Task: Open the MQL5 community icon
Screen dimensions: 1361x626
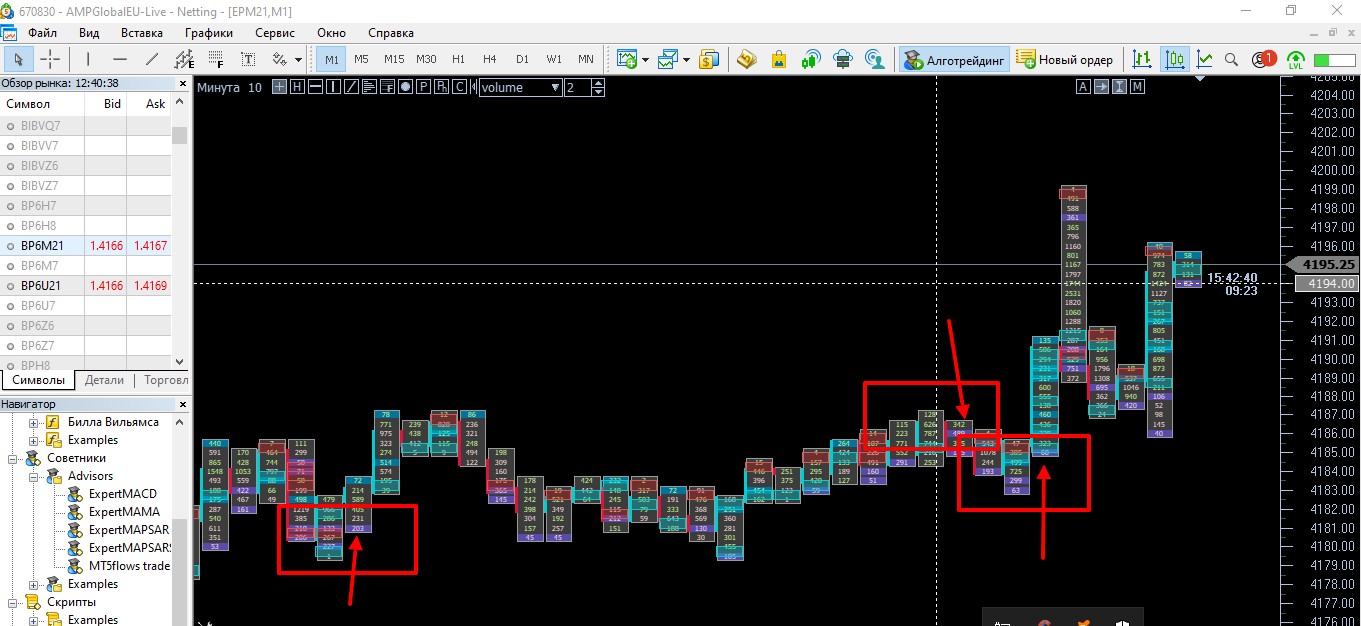Action: (875, 59)
